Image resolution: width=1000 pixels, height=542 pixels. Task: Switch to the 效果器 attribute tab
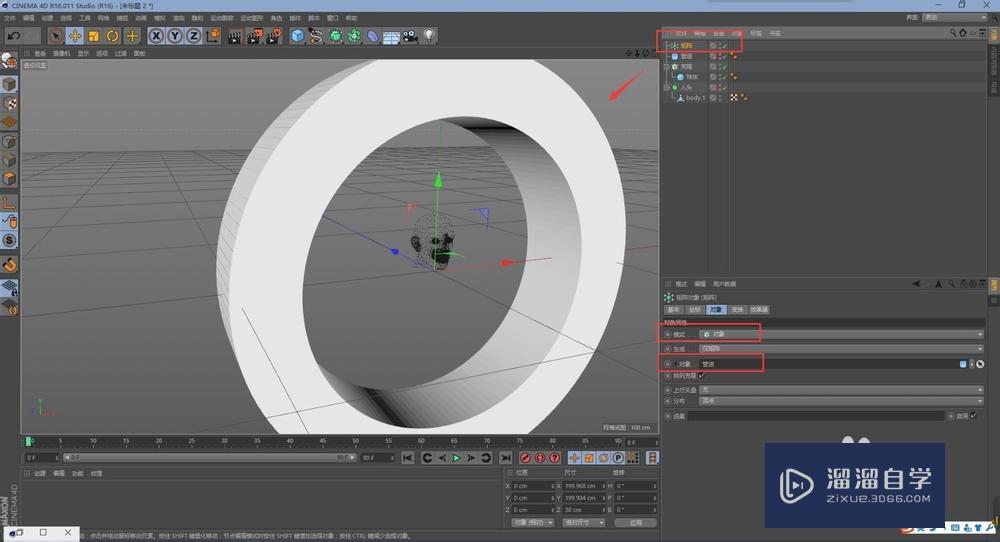[759, 310]
